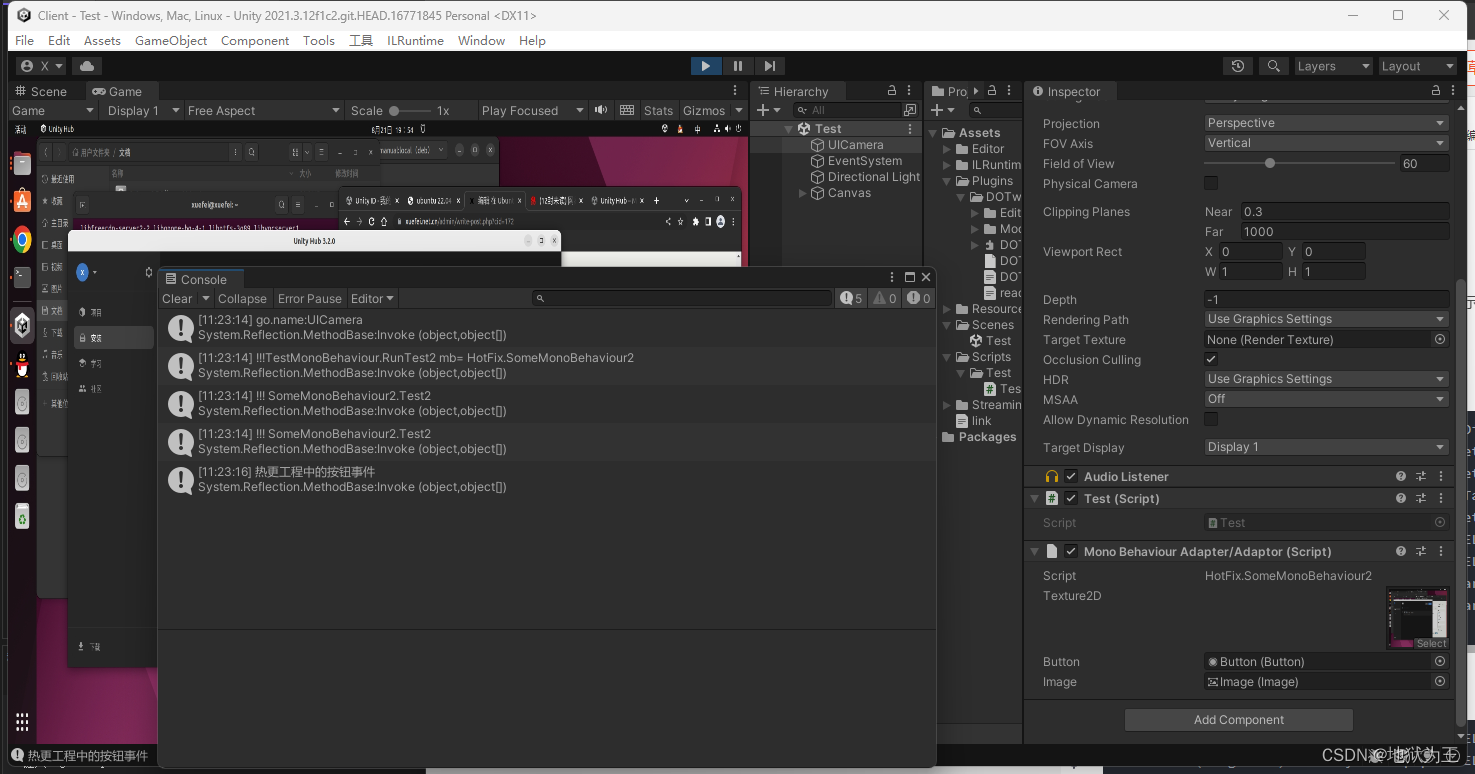Image resolution: width=1475 pixels, height=774 pixels.
Task: Click the Chrome icon in Ubuntu dock
Action: click(x=21, y=240)
